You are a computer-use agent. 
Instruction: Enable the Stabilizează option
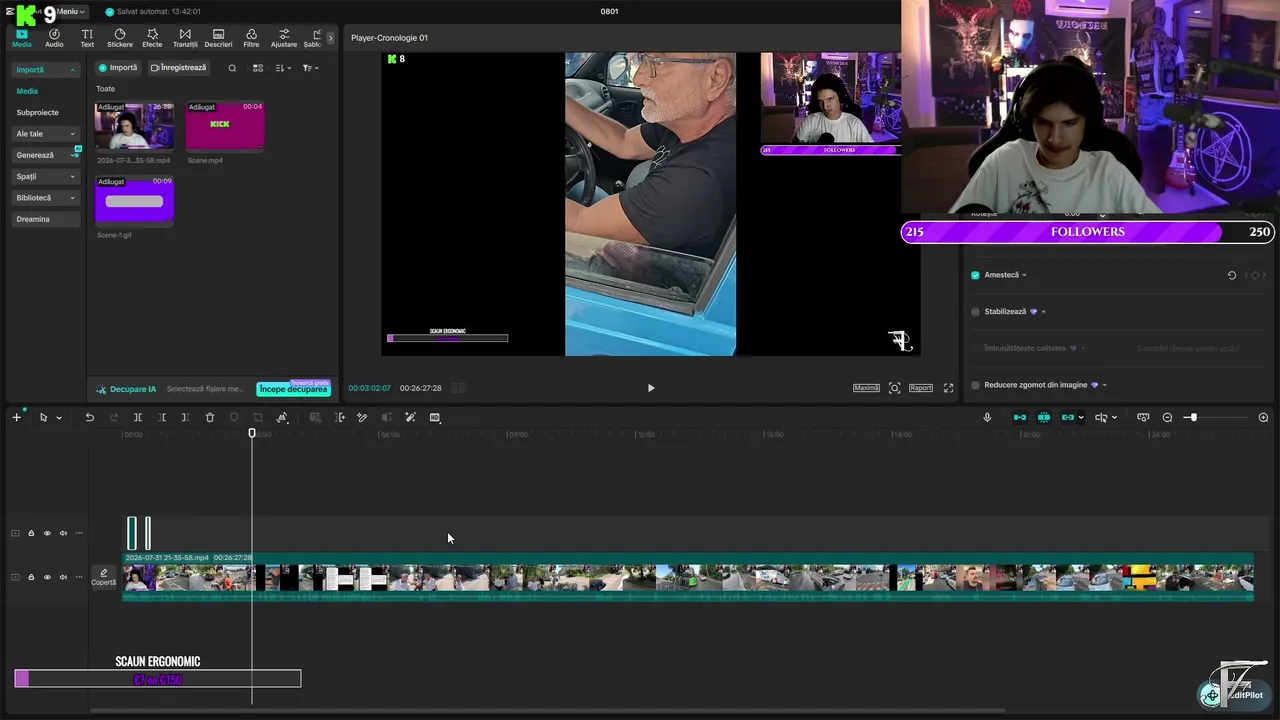pos(975,311)
